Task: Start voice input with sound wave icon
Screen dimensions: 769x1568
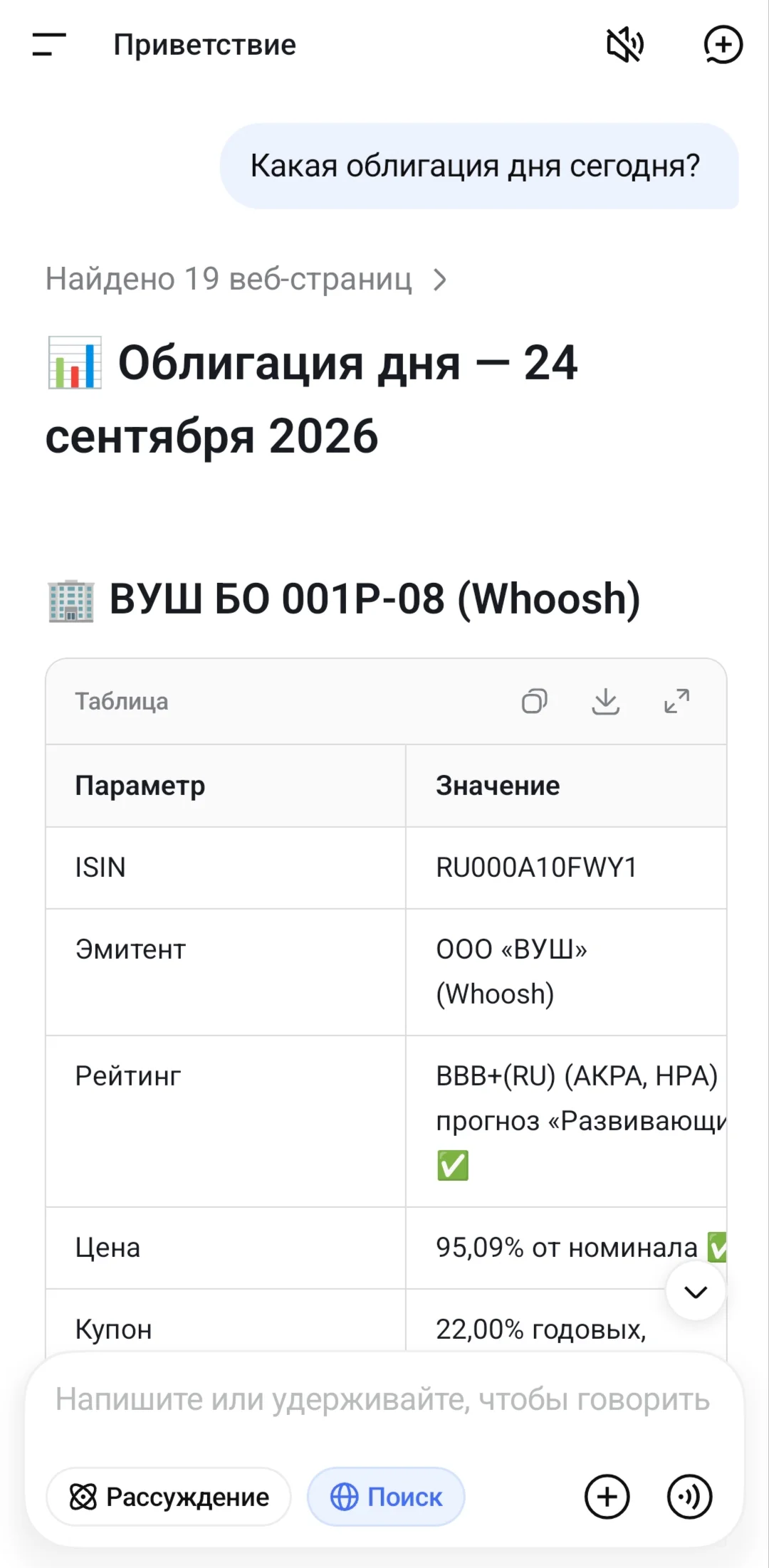Action: [x=689, y=1496]
